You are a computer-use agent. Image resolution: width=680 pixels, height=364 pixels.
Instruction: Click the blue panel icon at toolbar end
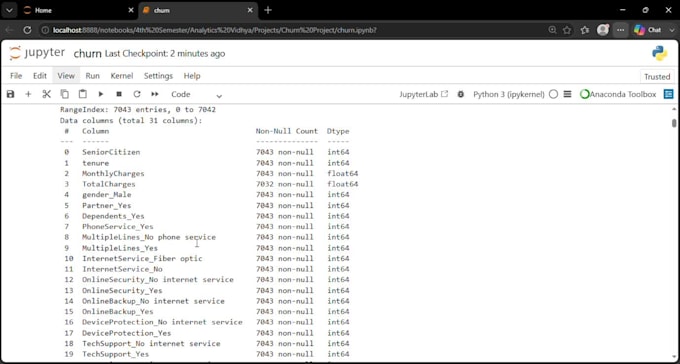669,94
